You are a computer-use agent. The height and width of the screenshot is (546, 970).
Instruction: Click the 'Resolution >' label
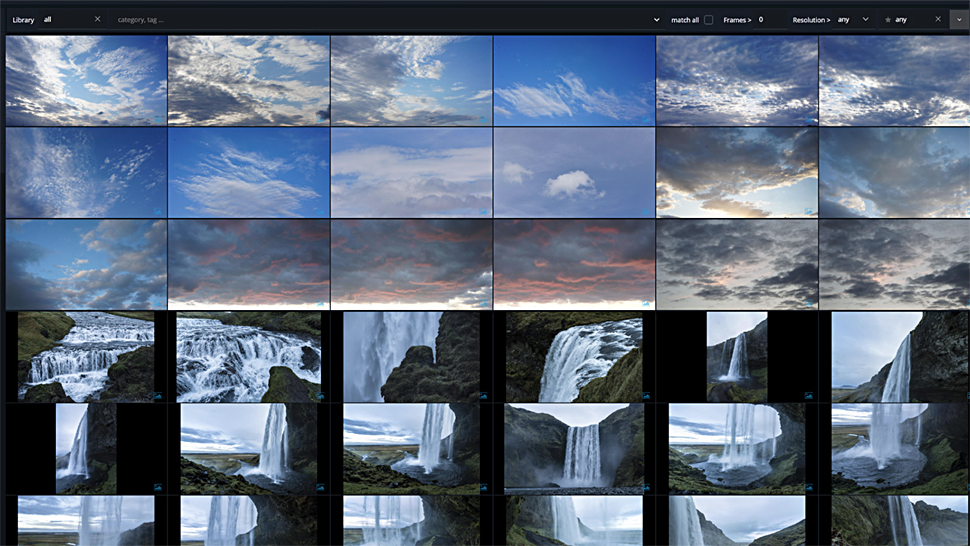tap(812, 20)
